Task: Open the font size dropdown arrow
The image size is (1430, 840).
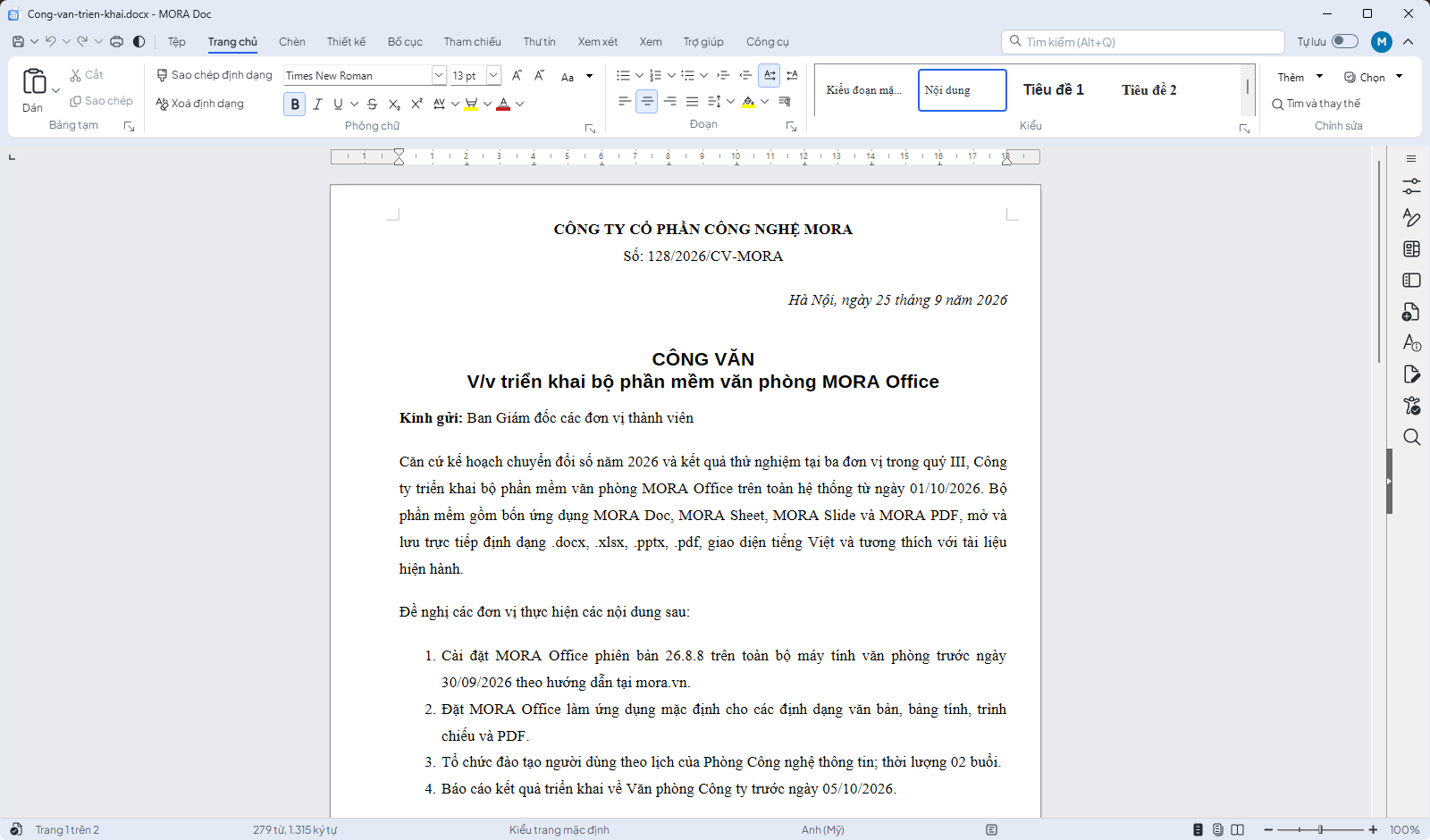Action: coord(493,76)
